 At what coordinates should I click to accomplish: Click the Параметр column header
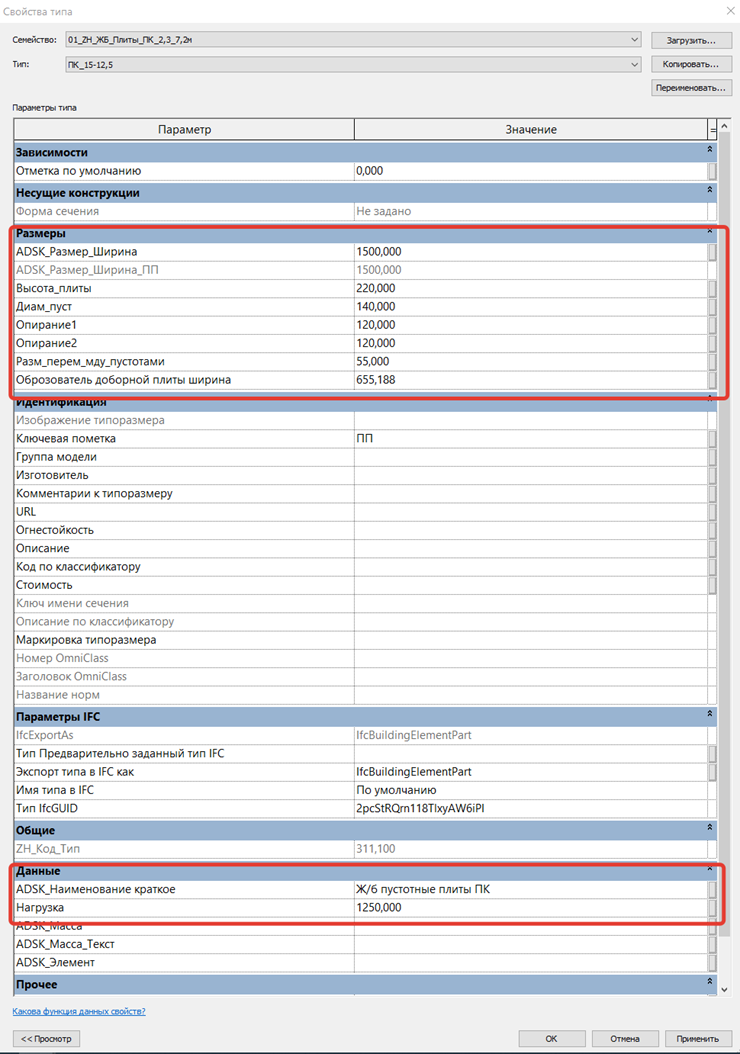(x=184, y=129)
